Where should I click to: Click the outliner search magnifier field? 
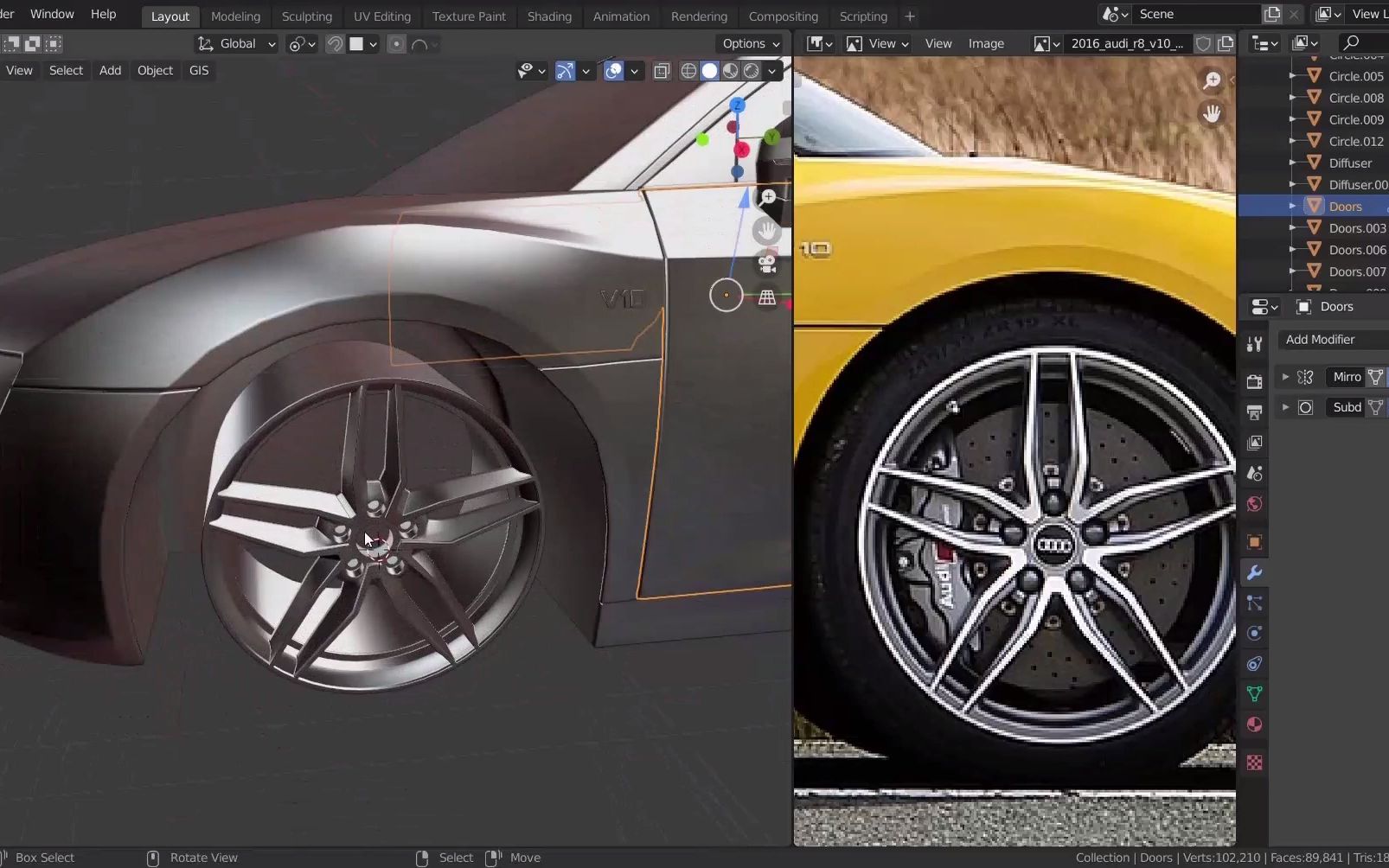pyautogui.click(x=1364, y=43)
